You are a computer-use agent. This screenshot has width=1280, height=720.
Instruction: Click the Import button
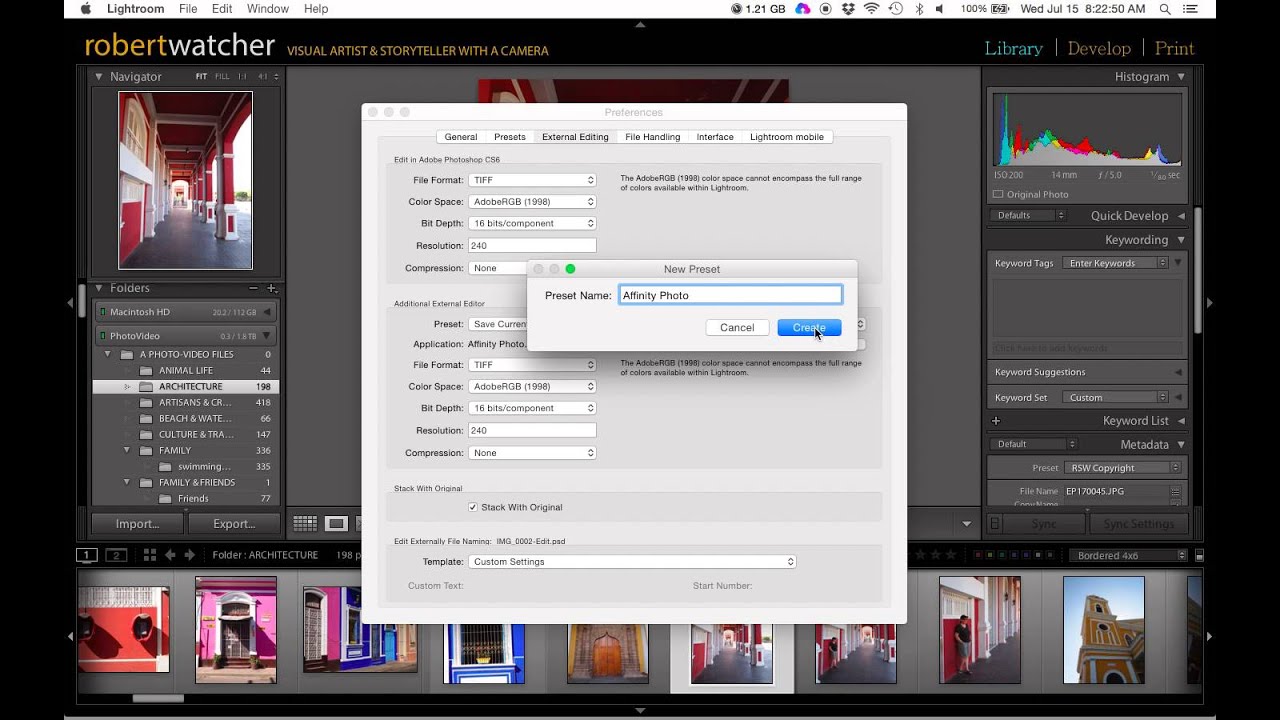(x=137, y=523)
